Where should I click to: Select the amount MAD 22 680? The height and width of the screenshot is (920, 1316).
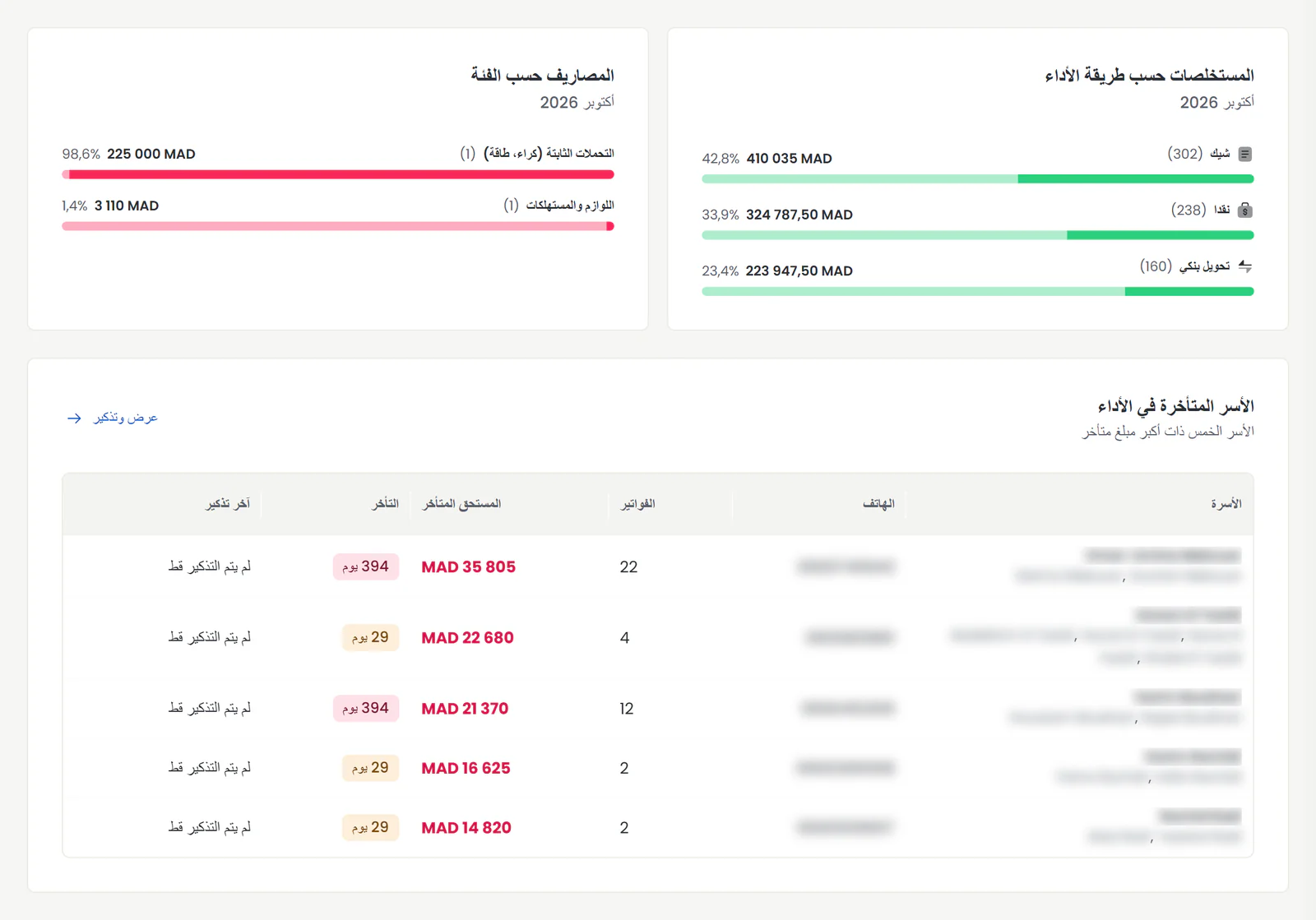467,638
